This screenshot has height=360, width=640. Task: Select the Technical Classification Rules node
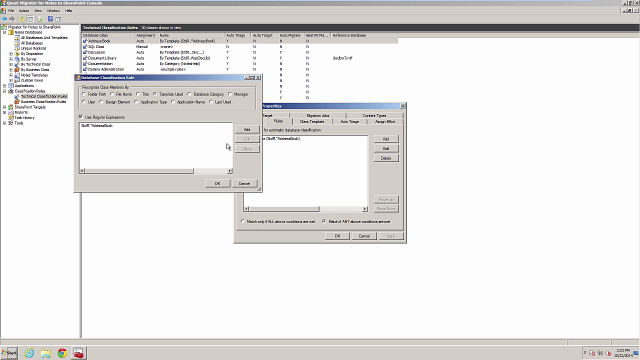click(x=44, y=96)
